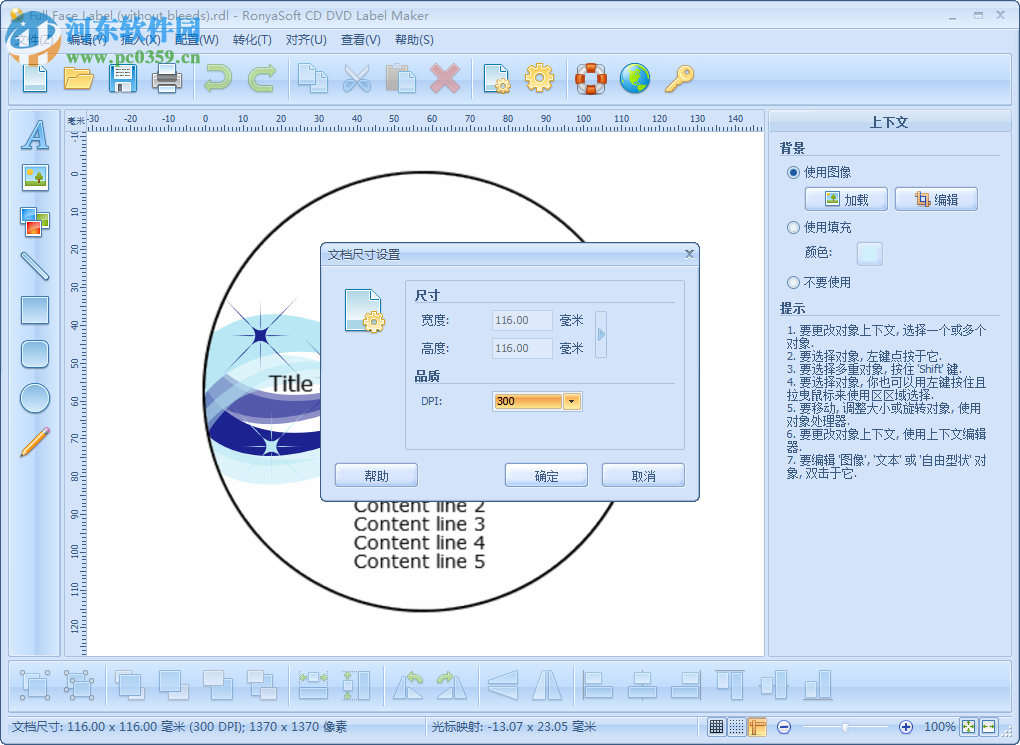Click the zoom slider at bottom right

coord(845,727)
